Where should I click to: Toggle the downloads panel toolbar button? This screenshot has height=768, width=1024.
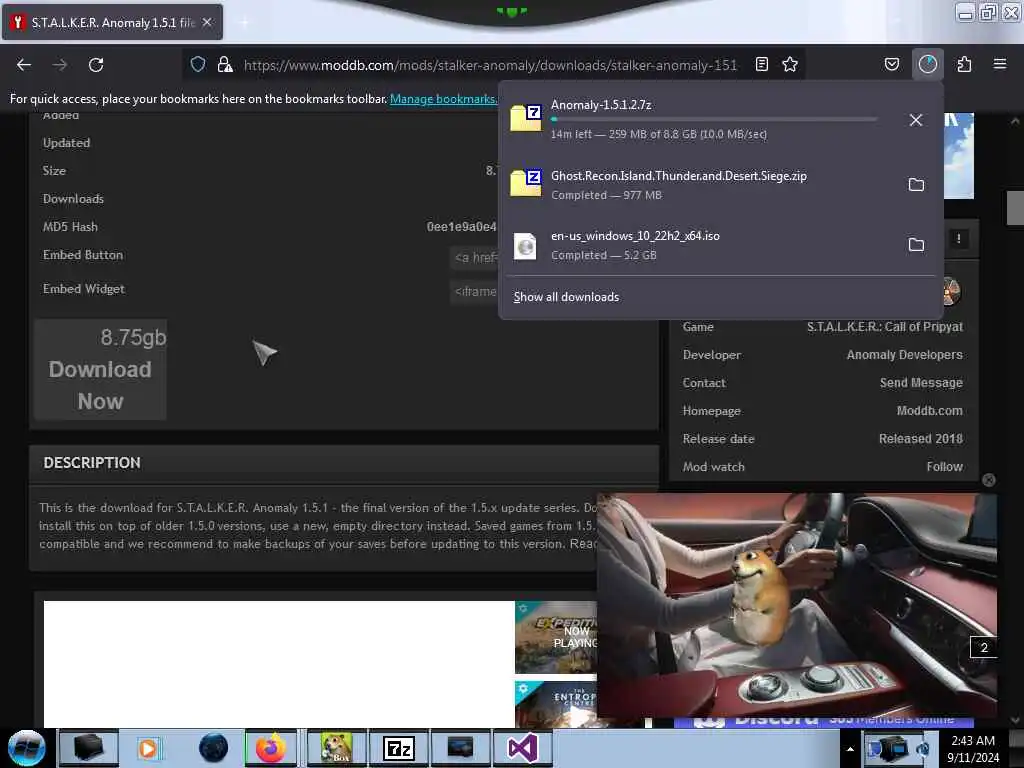(x=927, y=64)
